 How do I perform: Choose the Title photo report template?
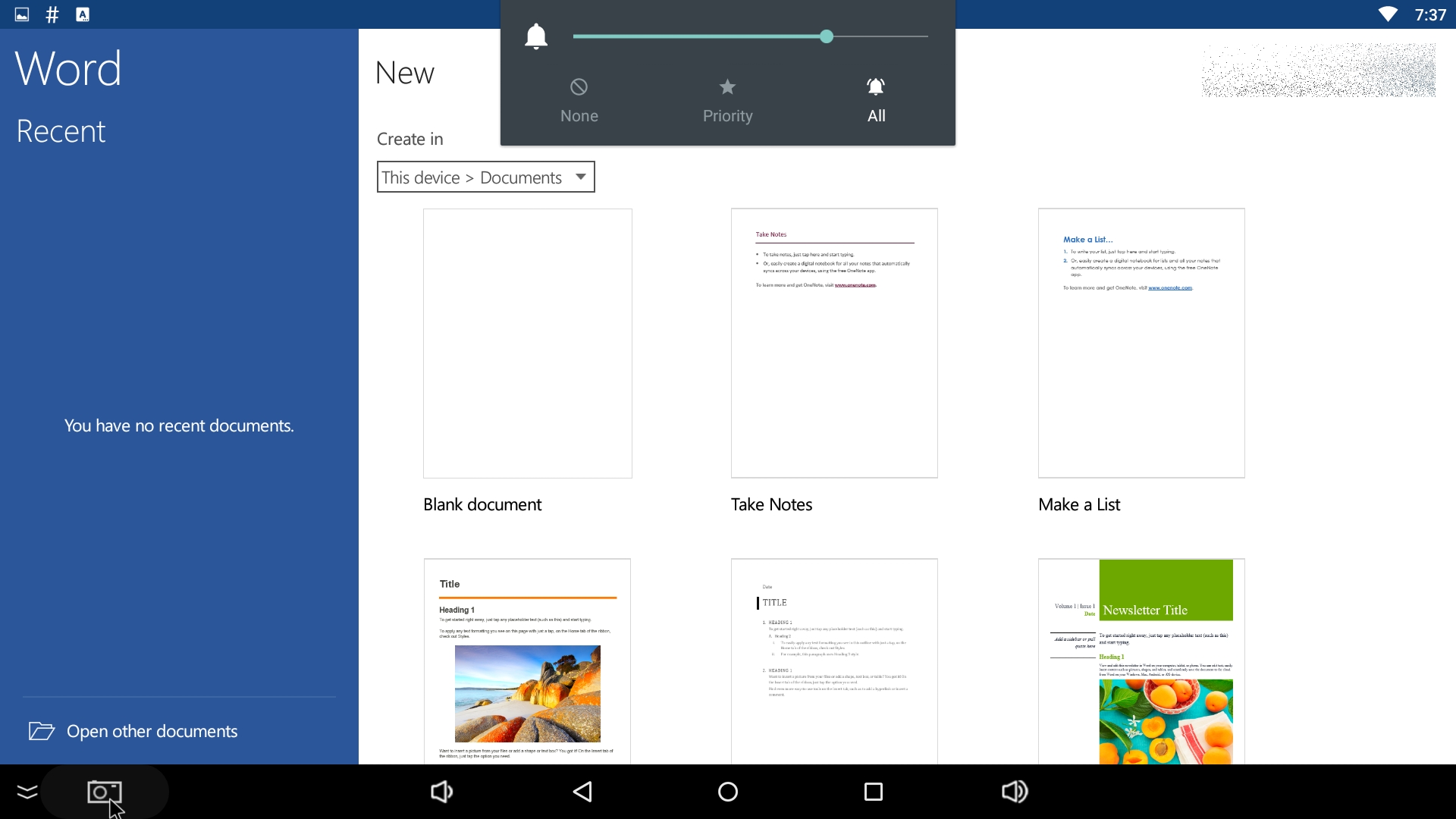[527, 661]
